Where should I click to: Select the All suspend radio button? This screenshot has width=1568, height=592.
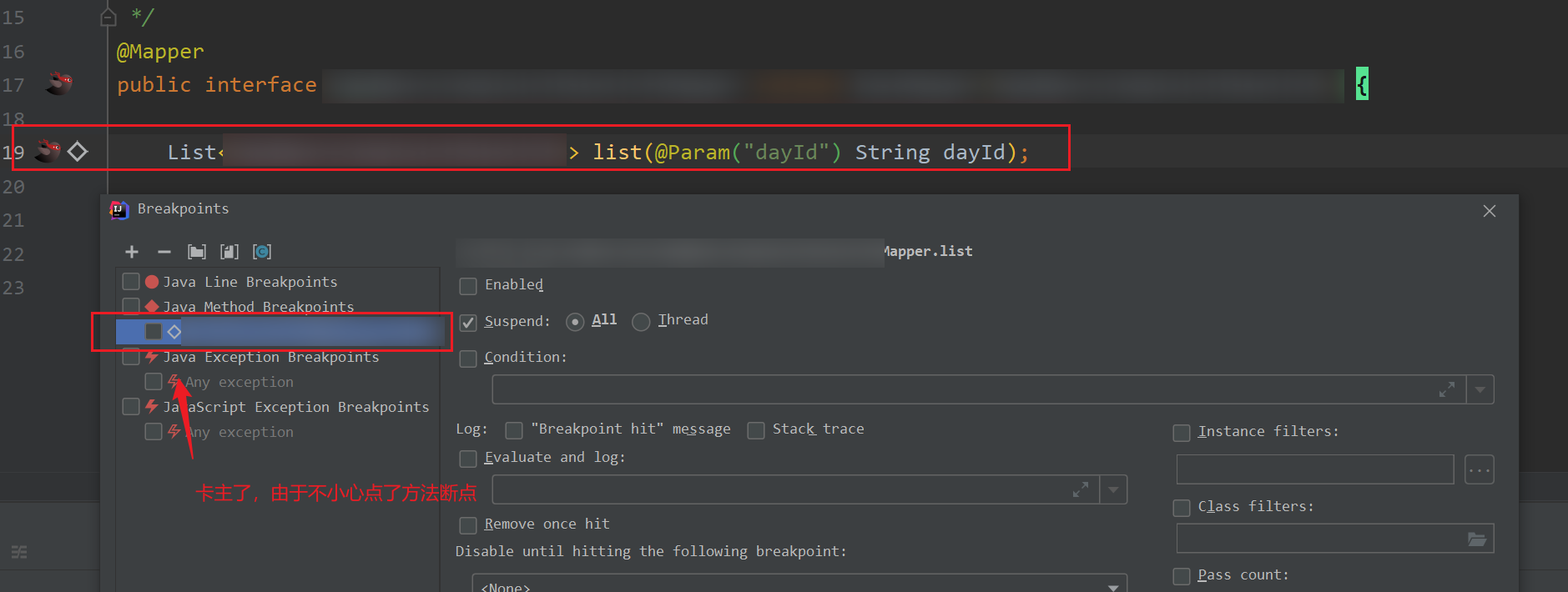[x=575, y=322]
